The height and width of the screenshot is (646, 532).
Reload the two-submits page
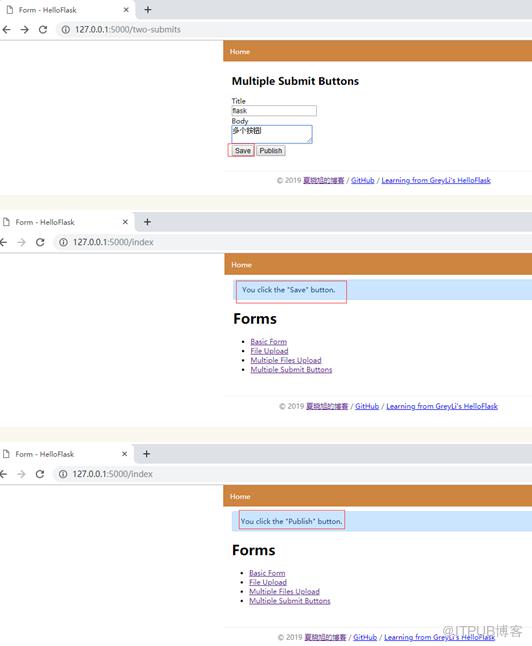pos(43,30)
